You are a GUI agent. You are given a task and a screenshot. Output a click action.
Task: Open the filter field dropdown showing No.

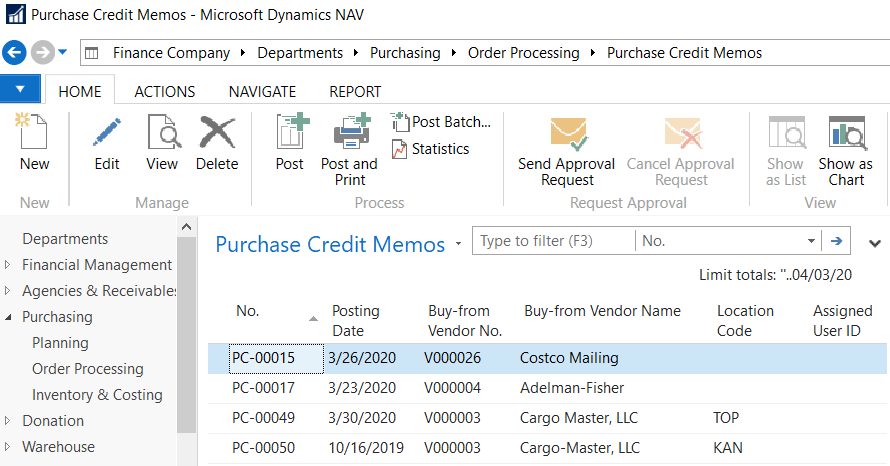(810, 241)
